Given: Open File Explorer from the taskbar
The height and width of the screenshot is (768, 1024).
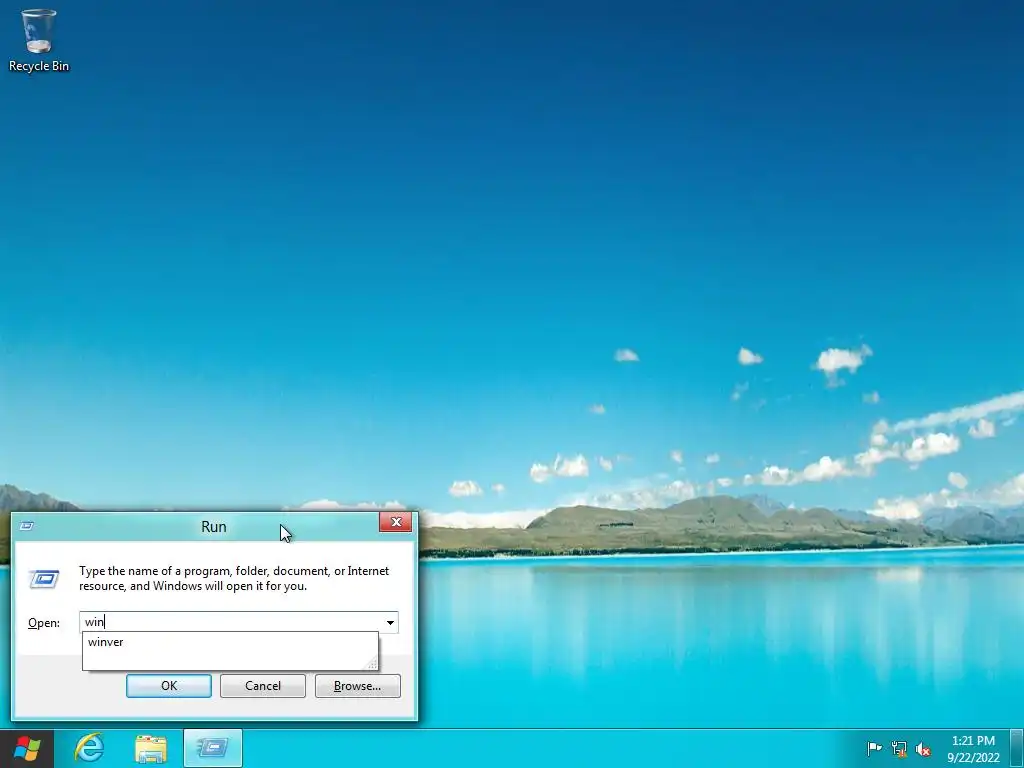Looking at the screenshot, I should 151,748.
